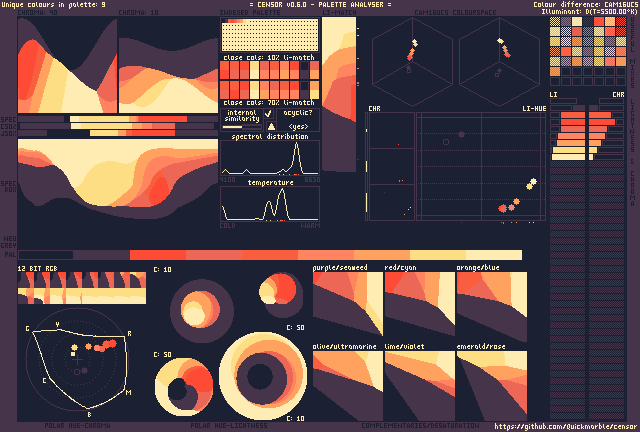Click the right CAM16UCS hexagon cube plot
This screenshot has width=640, height=432.
coord(500,62)
